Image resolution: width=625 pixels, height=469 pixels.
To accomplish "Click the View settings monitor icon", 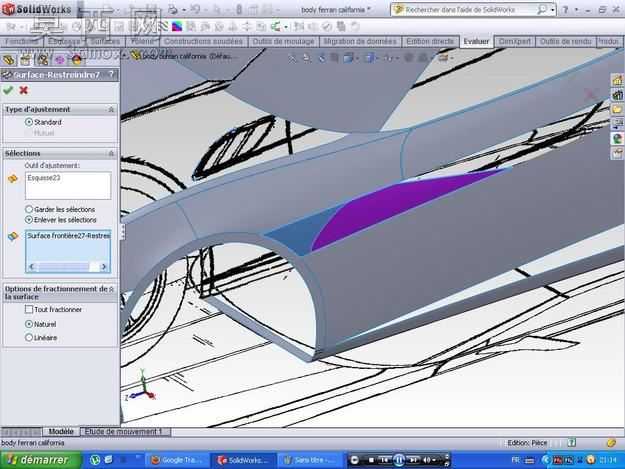I will pos(444,58).
